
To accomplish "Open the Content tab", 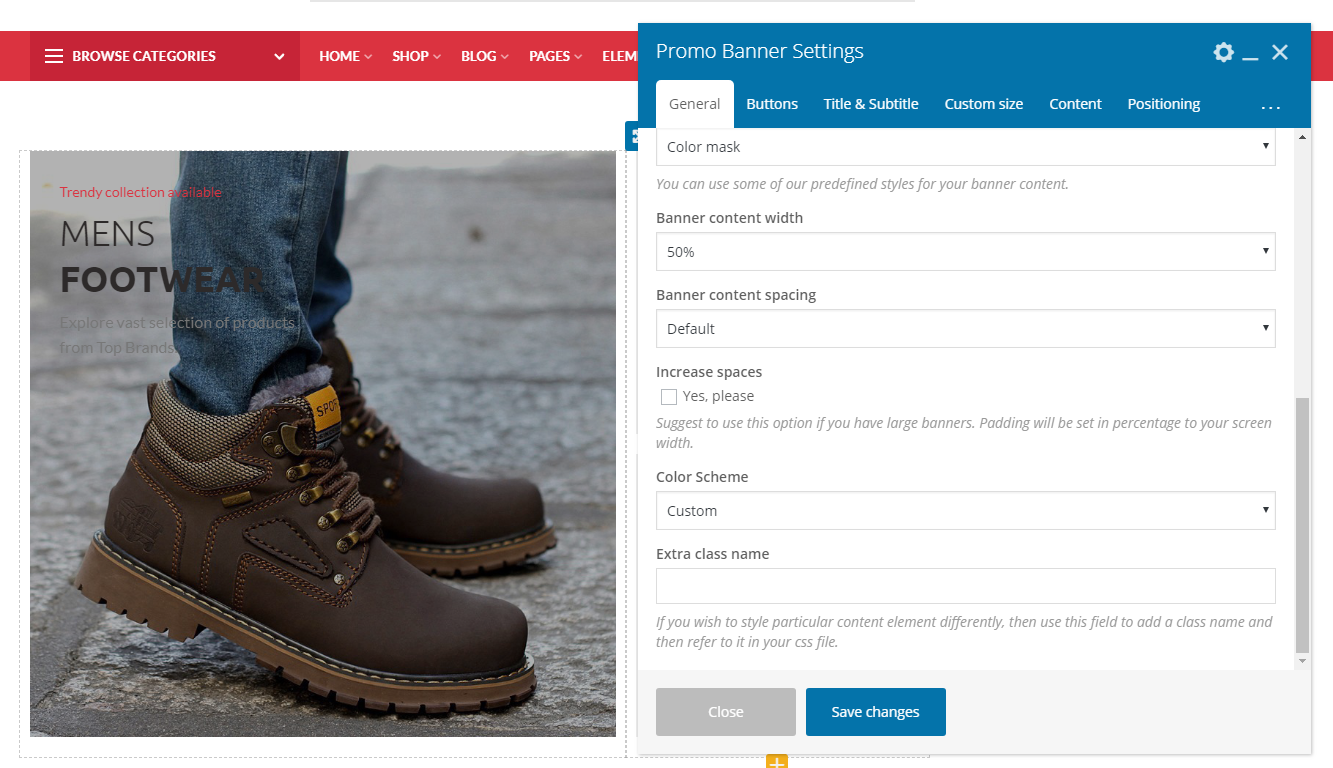I will tap(1075, 104).
